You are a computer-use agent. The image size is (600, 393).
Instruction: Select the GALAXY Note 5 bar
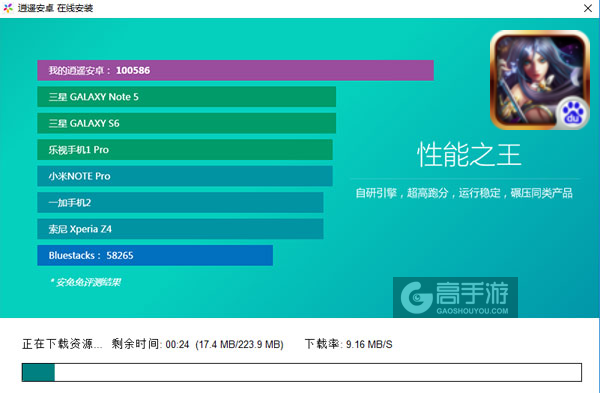click(186, 97)
